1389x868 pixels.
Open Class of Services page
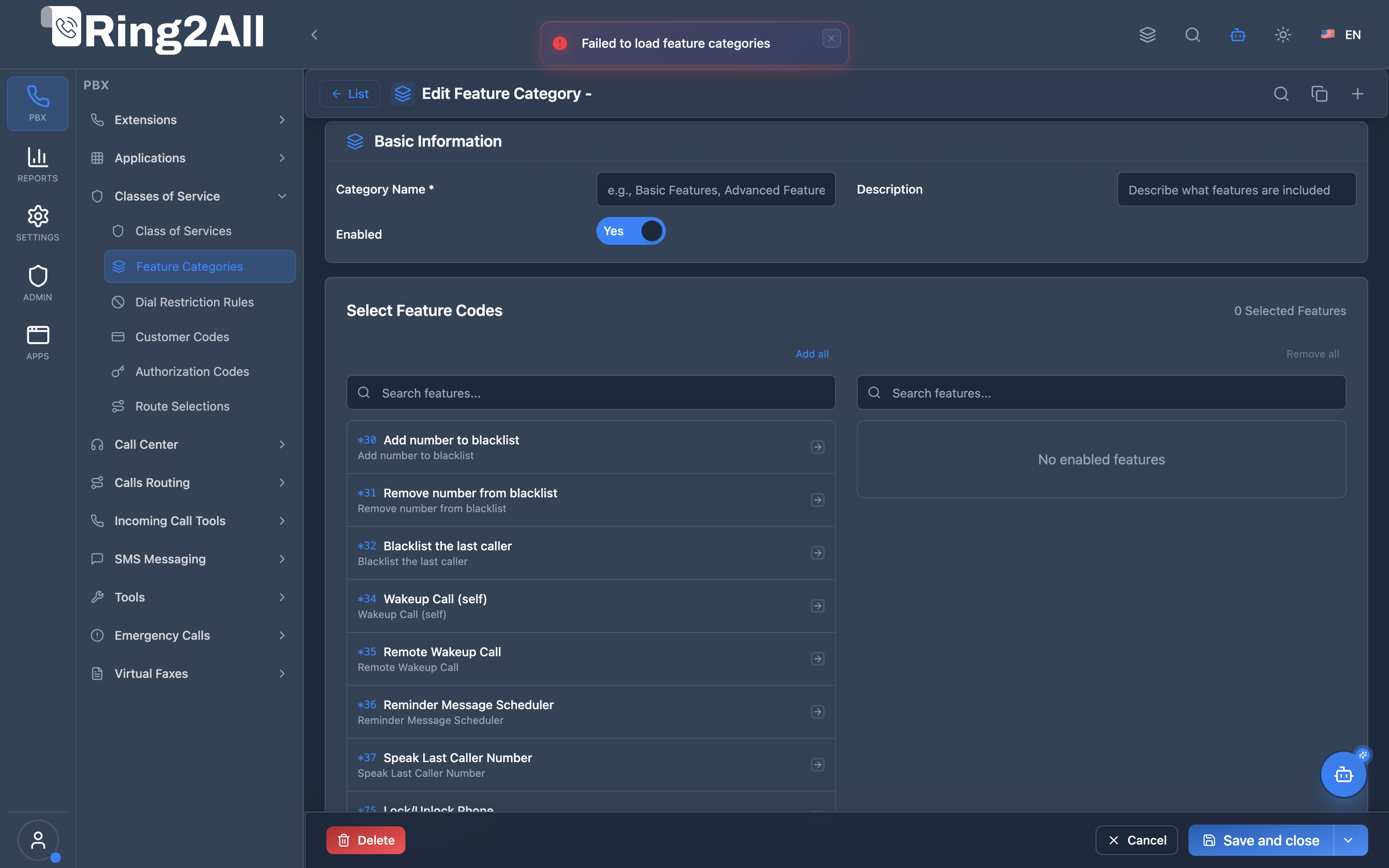(x=200, y=231)
